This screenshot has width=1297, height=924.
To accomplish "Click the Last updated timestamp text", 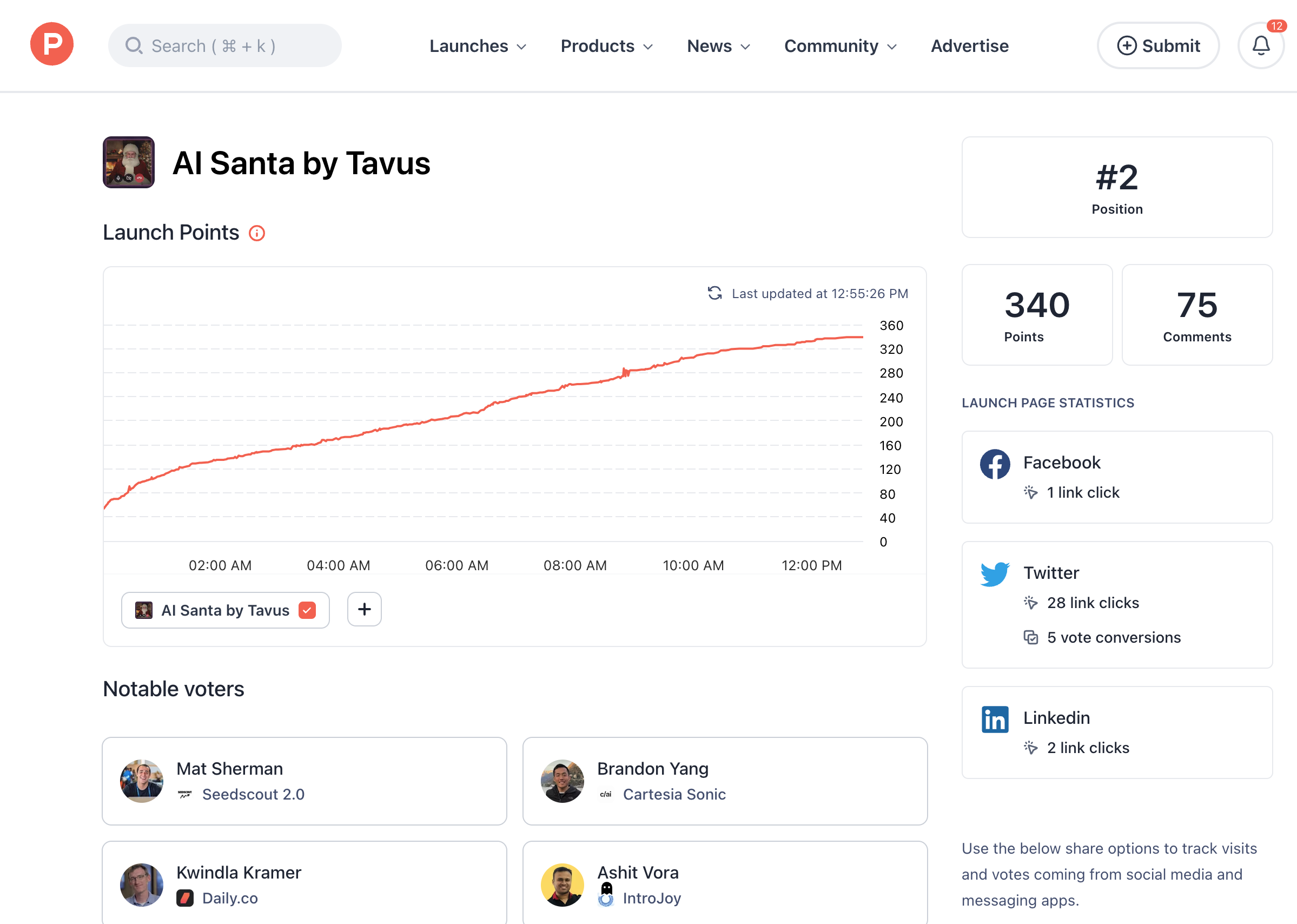I will click(820, 294).
